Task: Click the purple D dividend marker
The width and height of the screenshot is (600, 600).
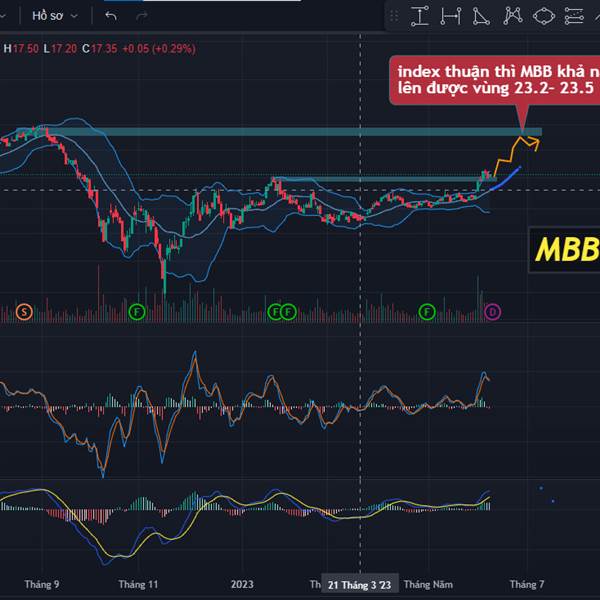Action: (x=492, y=312)
